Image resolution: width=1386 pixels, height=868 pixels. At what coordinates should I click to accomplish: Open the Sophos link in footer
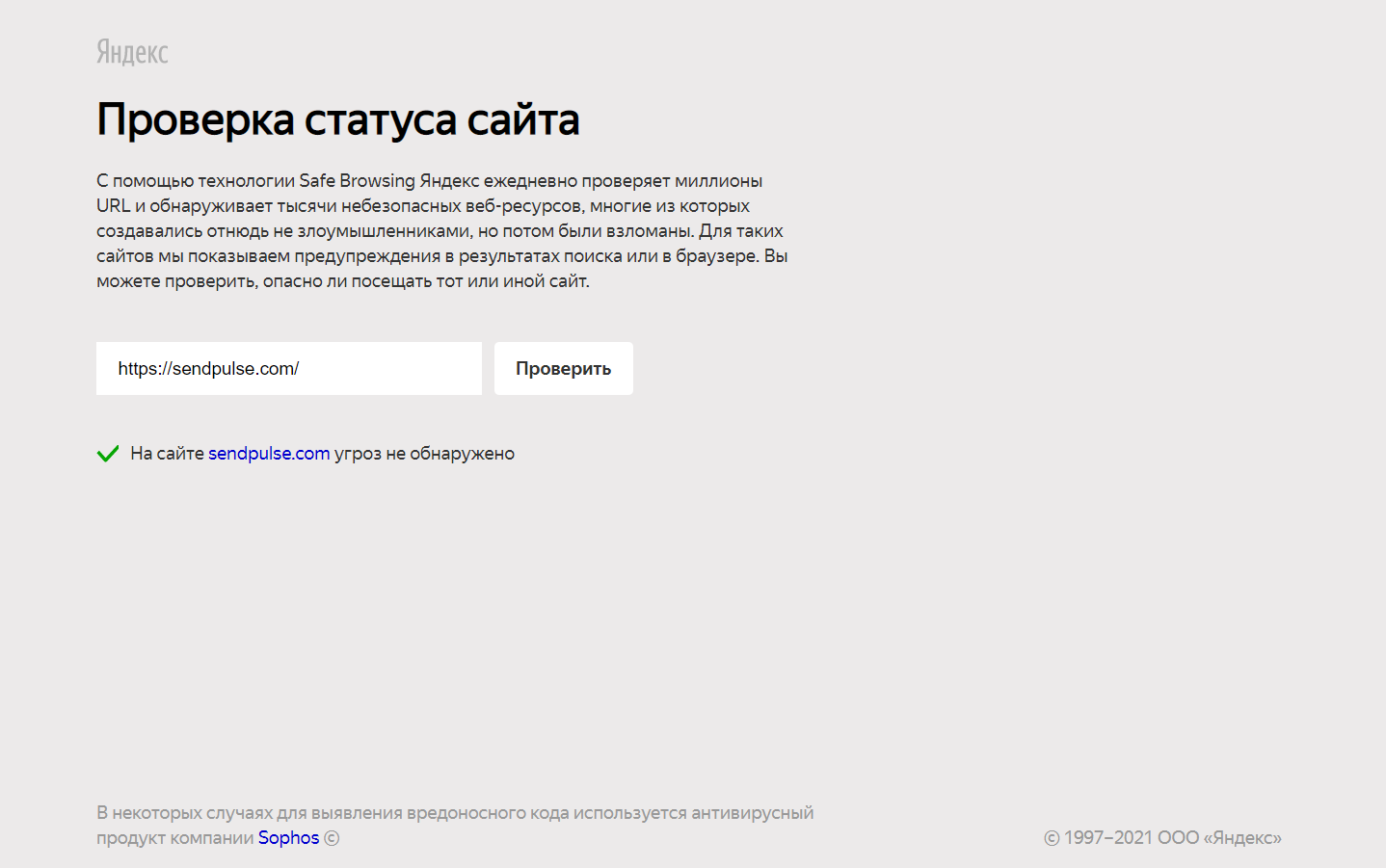[288, 838]
